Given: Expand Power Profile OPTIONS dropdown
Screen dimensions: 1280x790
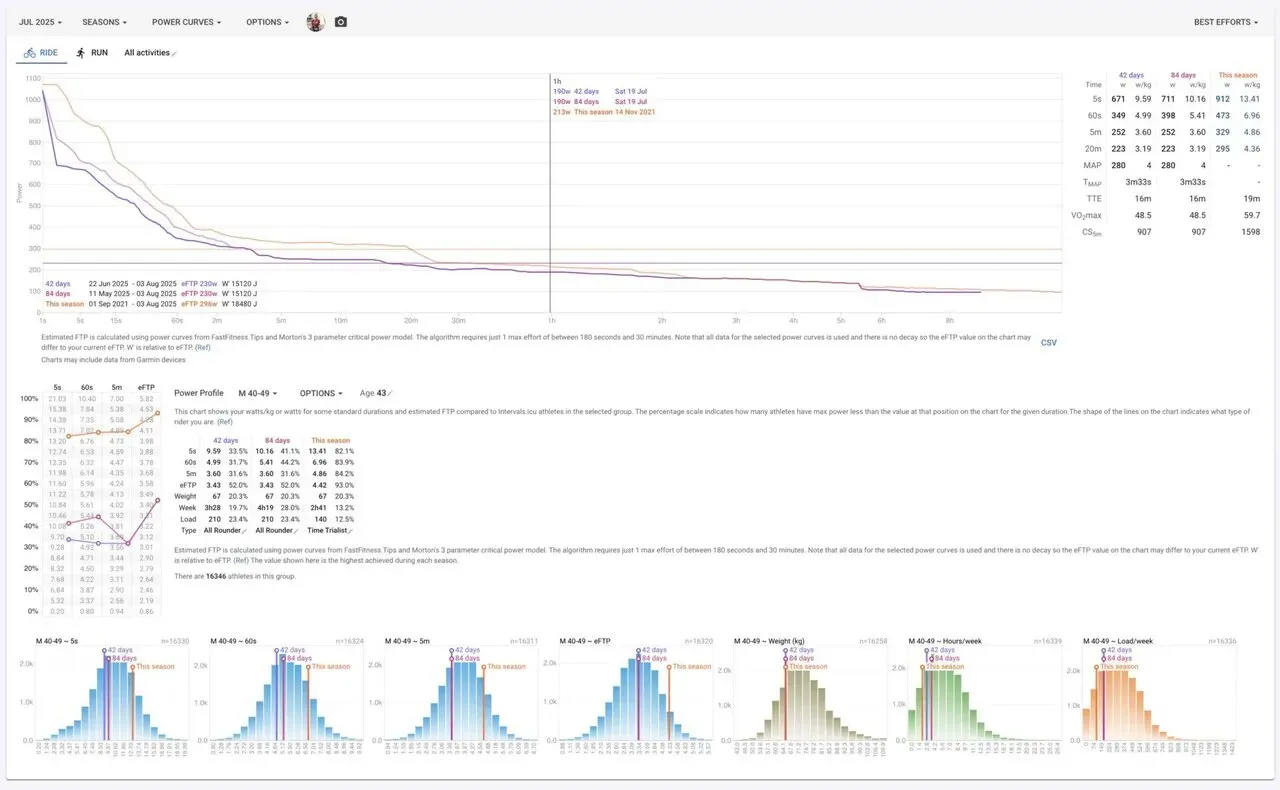Looking at the screenshot, I should coord(323,394).
